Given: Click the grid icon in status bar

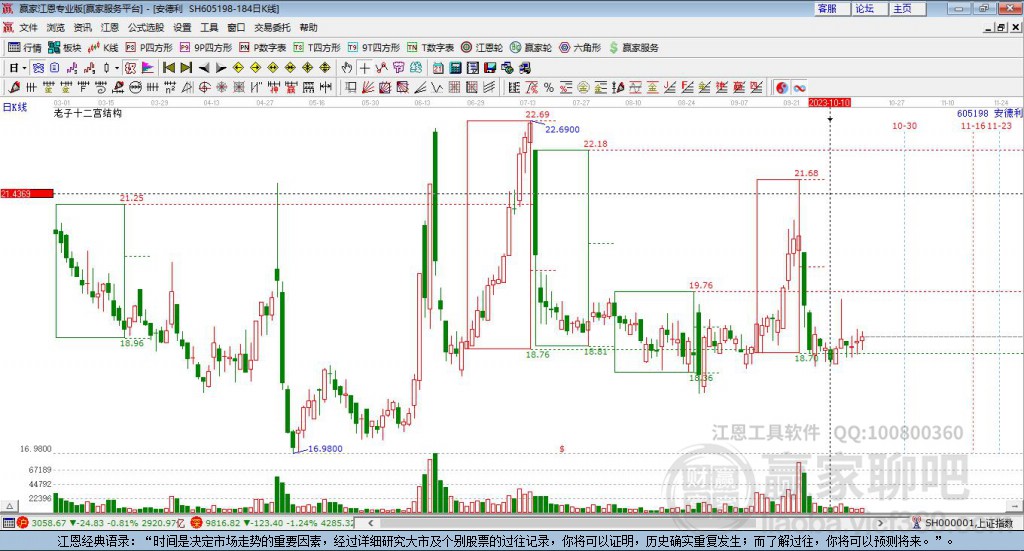Looking at the screenshot, I should point(8,523).
